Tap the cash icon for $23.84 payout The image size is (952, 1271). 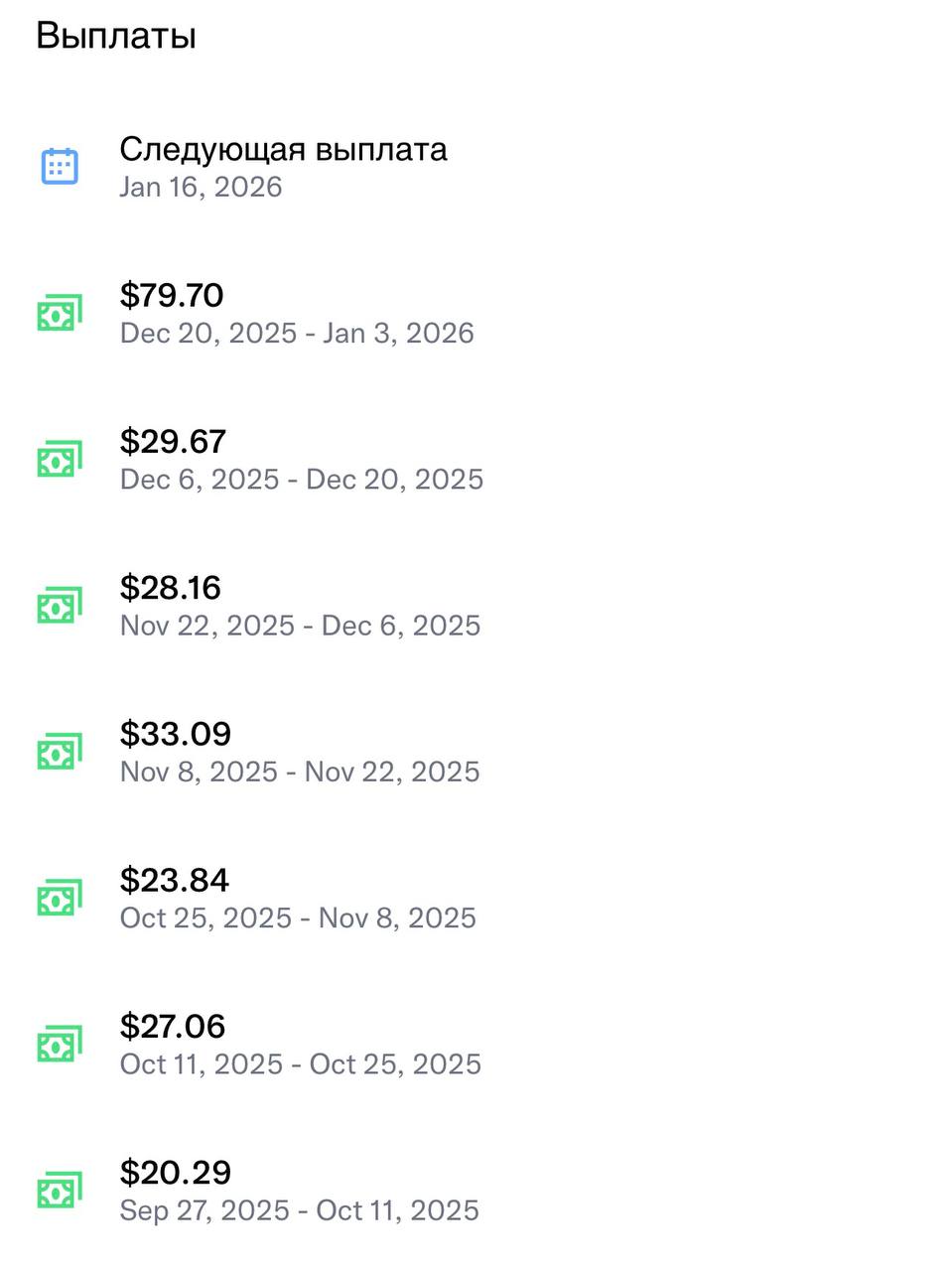[x=60, y=898]
